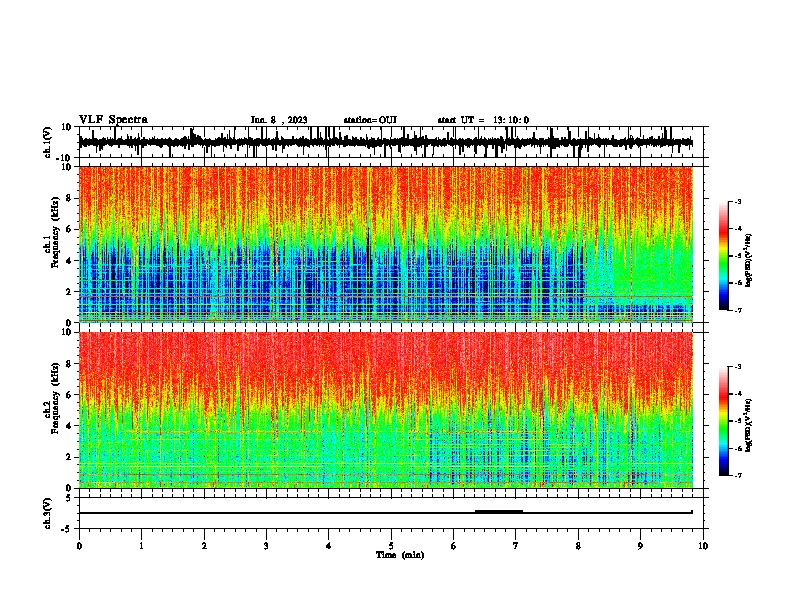The image size is (792, 612).
Task: Click the ch.2 log PSD color scale bar
Action: [724, 421]
